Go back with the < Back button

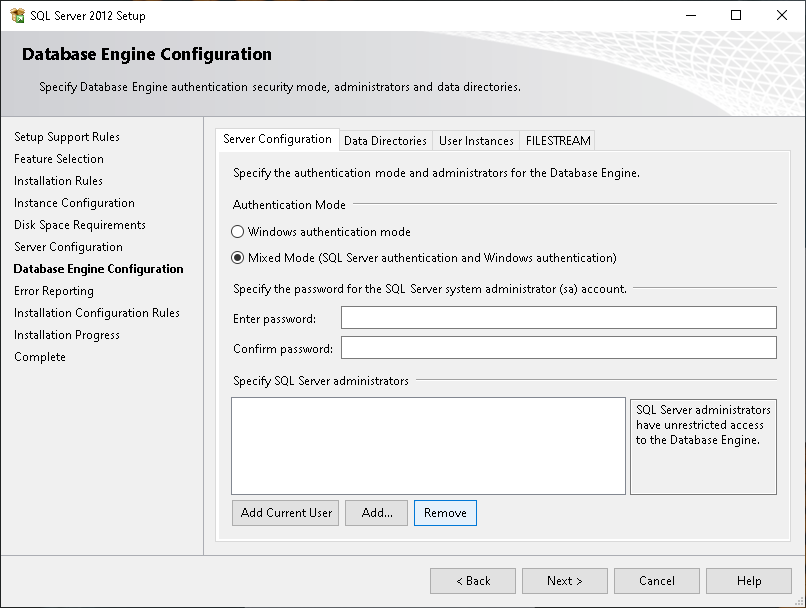pos(473,581)
